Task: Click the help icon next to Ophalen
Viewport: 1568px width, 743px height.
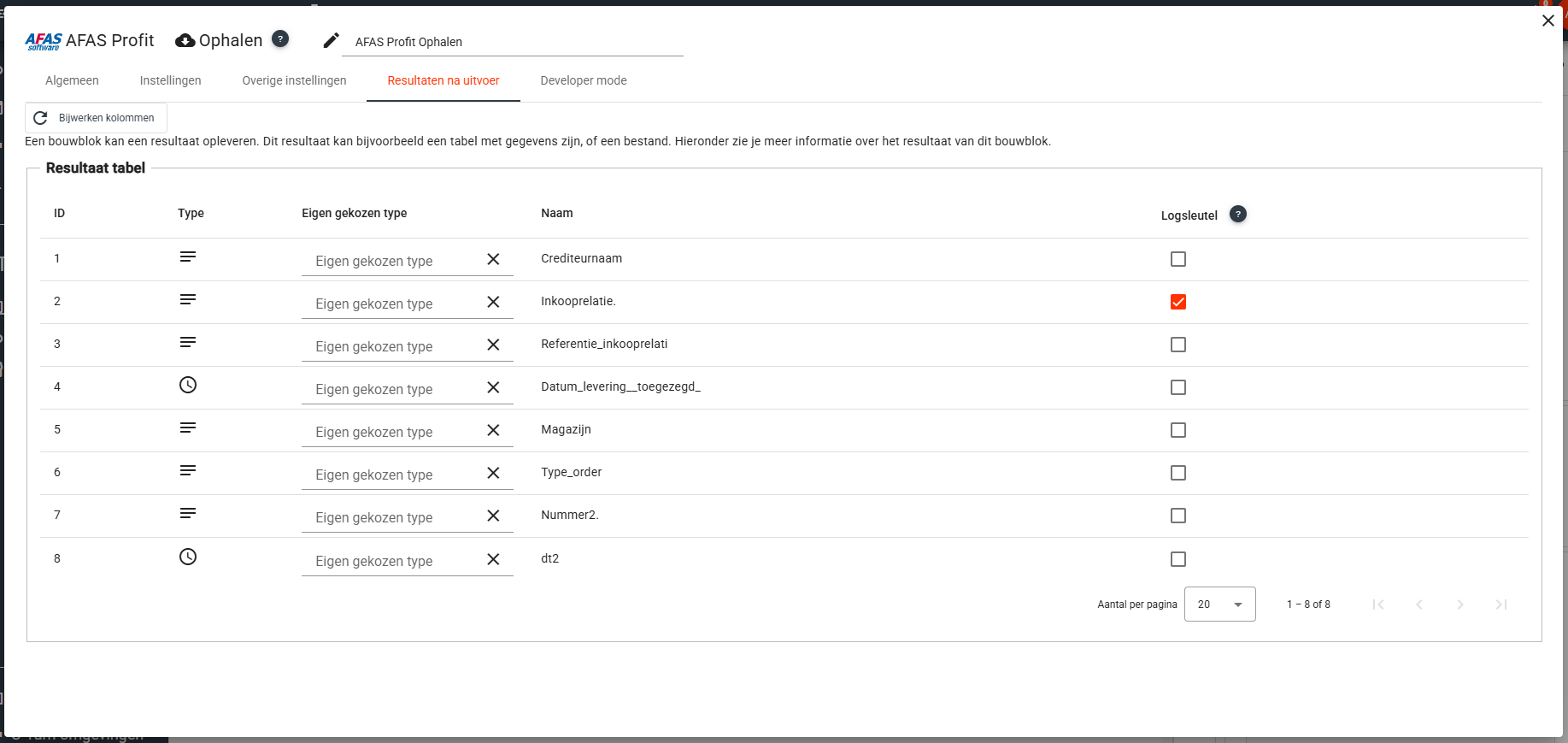Action: click(x=280, y=39)
